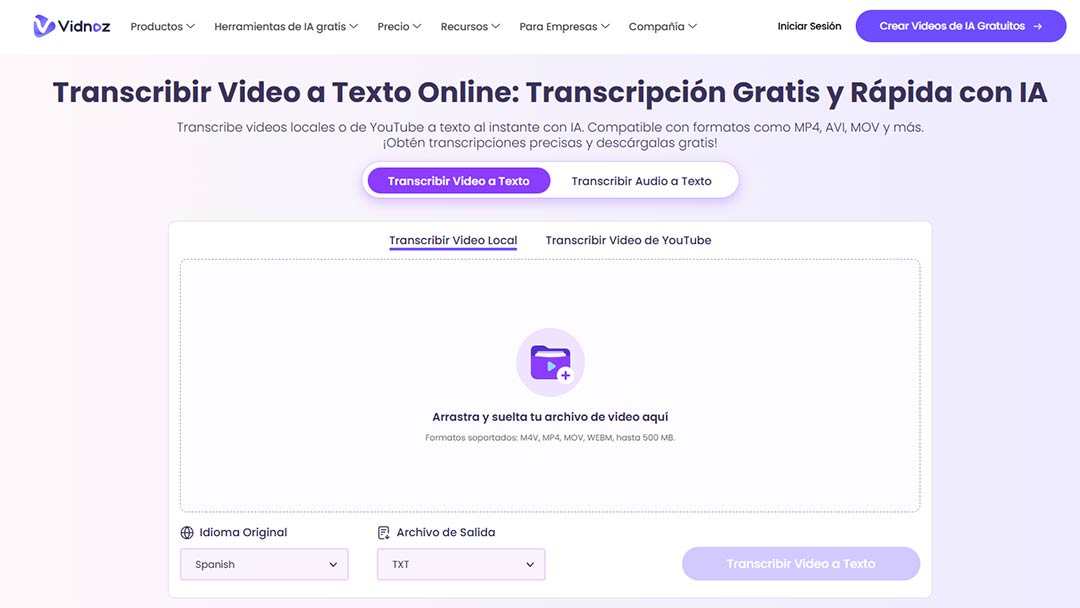Viewport: 1080px width, 608px height.
Task: Click the dashed video drop zone
Action: pyautogui.click(x=550, y=386)
